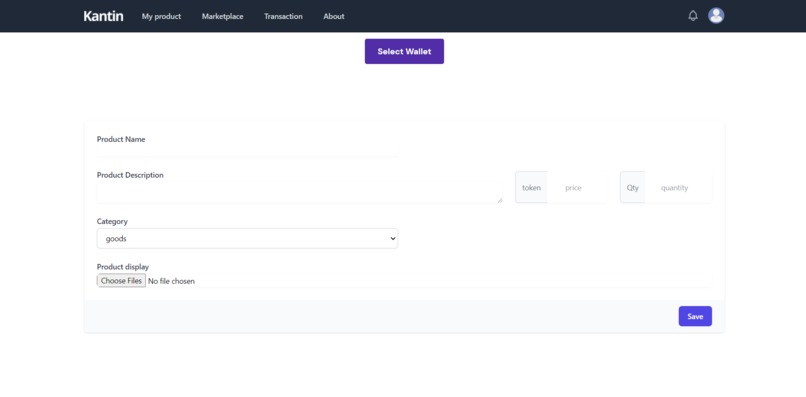Click the price input field
Screen dimensions: 806x397
(577, 188)
